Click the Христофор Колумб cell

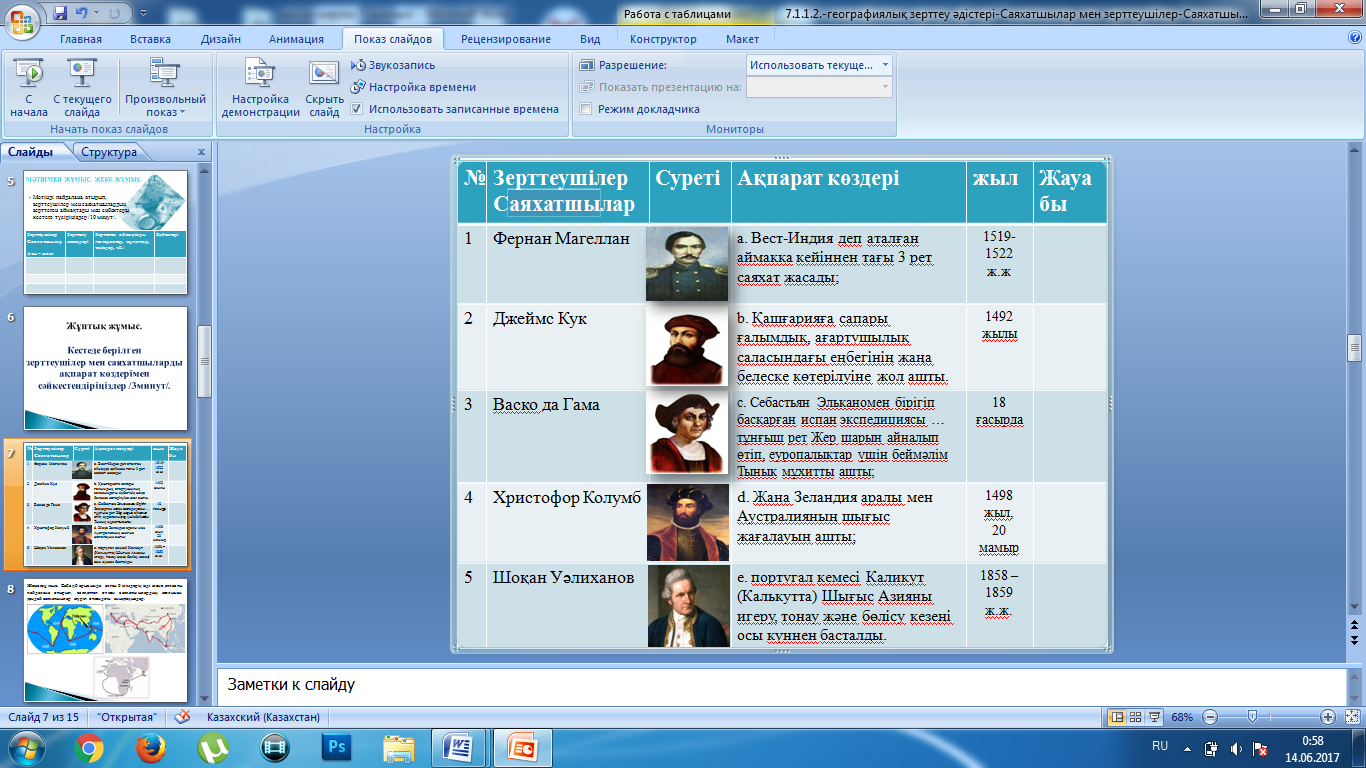pyautogui.click(x=568, y=523)
